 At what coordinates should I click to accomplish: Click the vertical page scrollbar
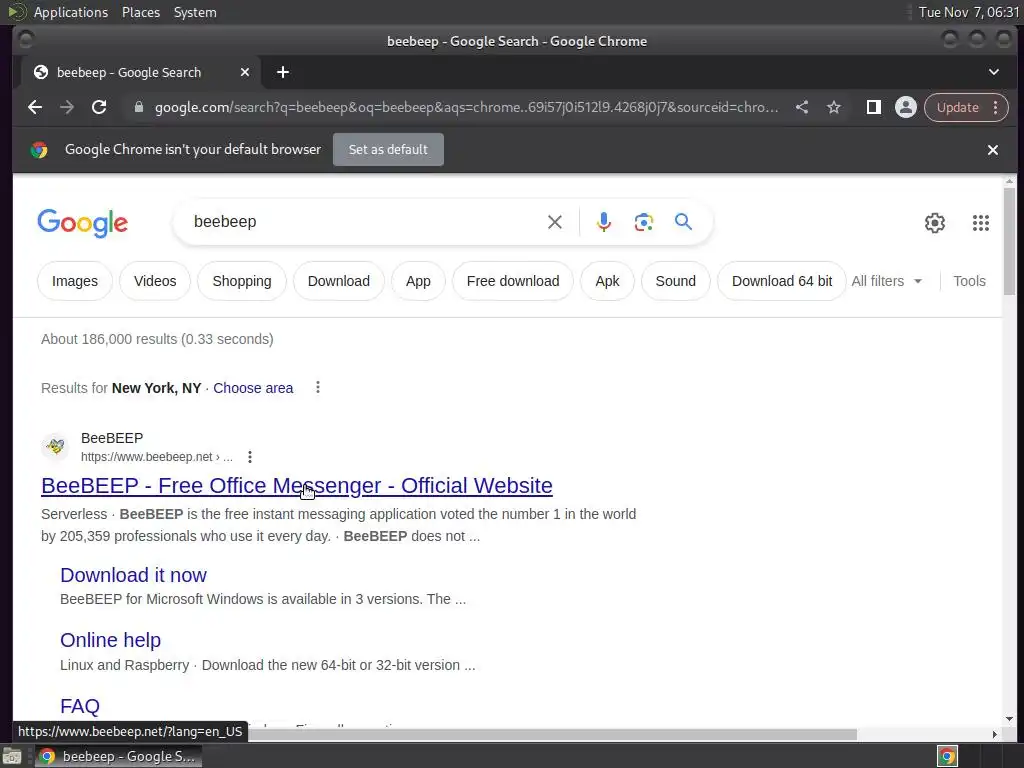click(x=1009, y=242)
